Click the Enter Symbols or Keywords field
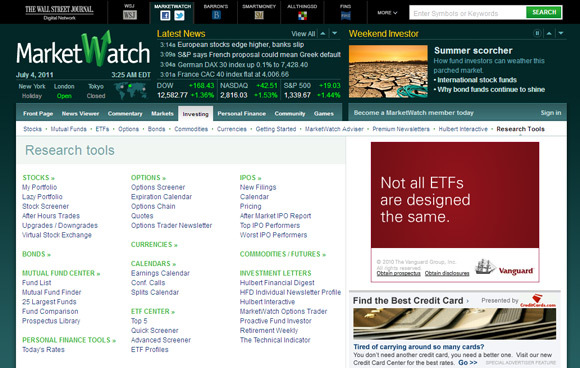Image resolution: width=580 pixels, height=368 pixels. click(468, 13)
